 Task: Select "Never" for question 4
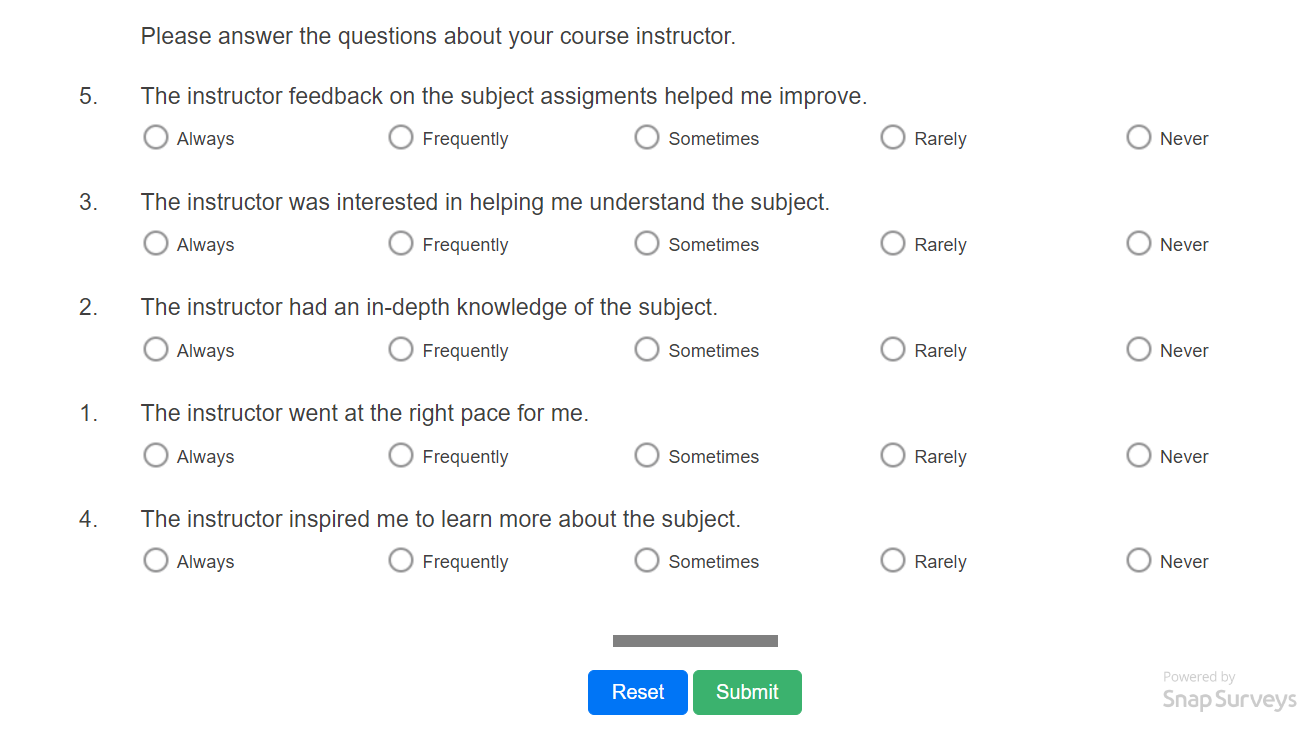[x=1138, y=560]
